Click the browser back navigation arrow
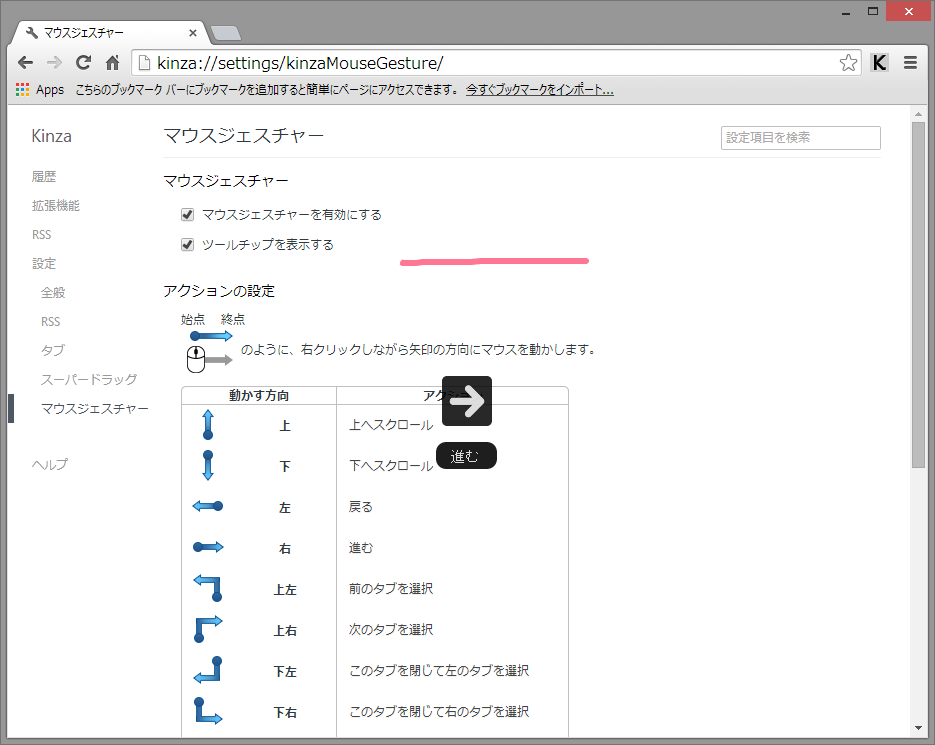This screenshot has width=935, height=745. pos(25,62)
